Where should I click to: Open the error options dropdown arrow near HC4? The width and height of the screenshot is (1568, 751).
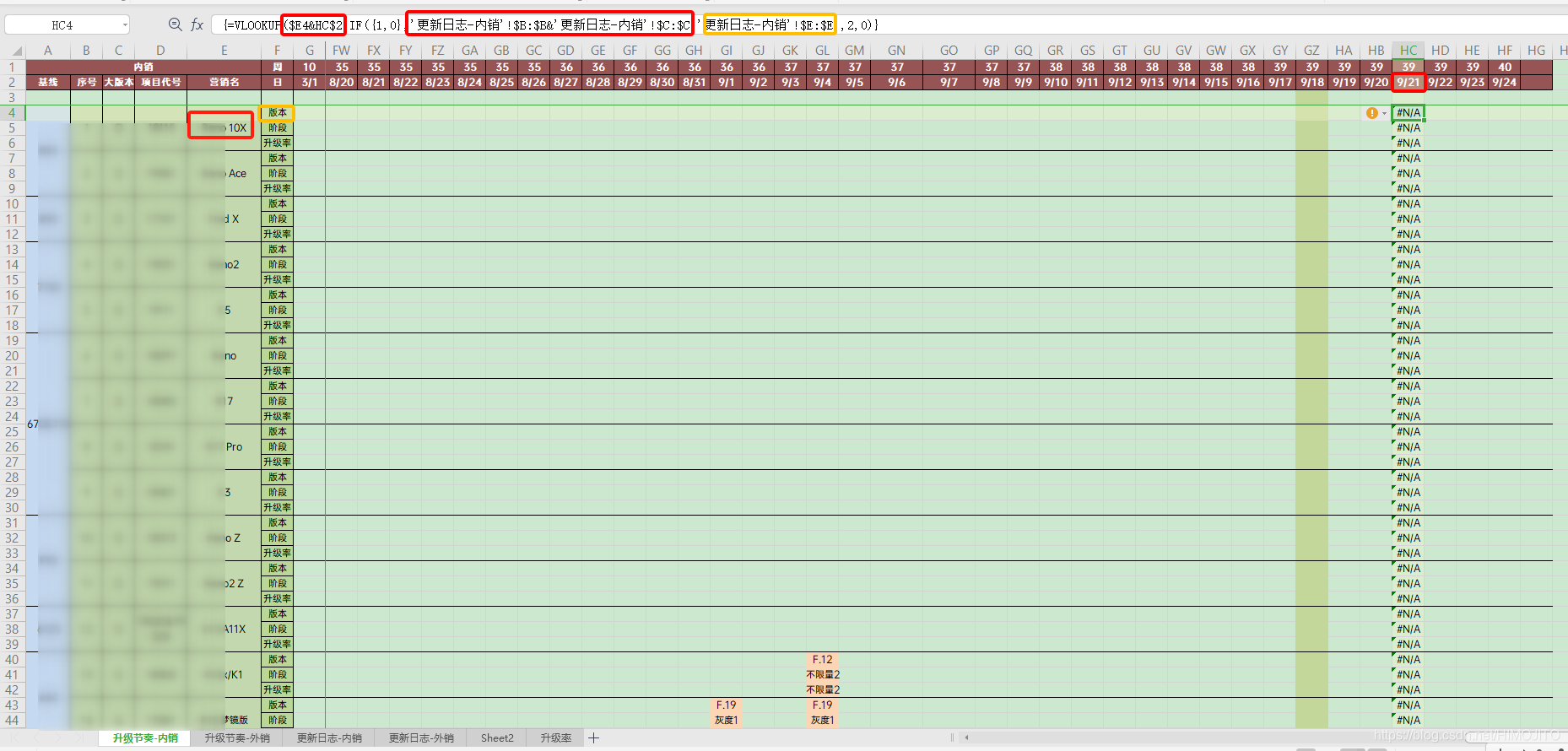point(1384,113)
